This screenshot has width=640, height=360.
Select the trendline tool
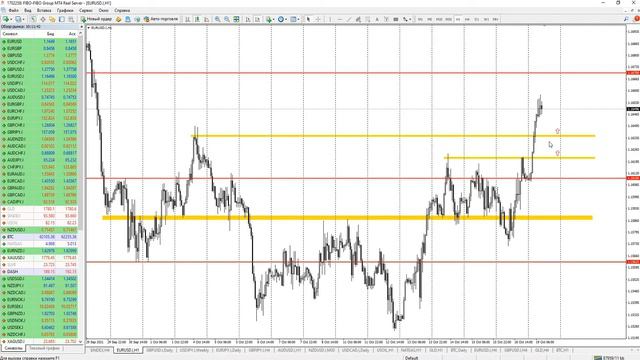pos(349,19)
